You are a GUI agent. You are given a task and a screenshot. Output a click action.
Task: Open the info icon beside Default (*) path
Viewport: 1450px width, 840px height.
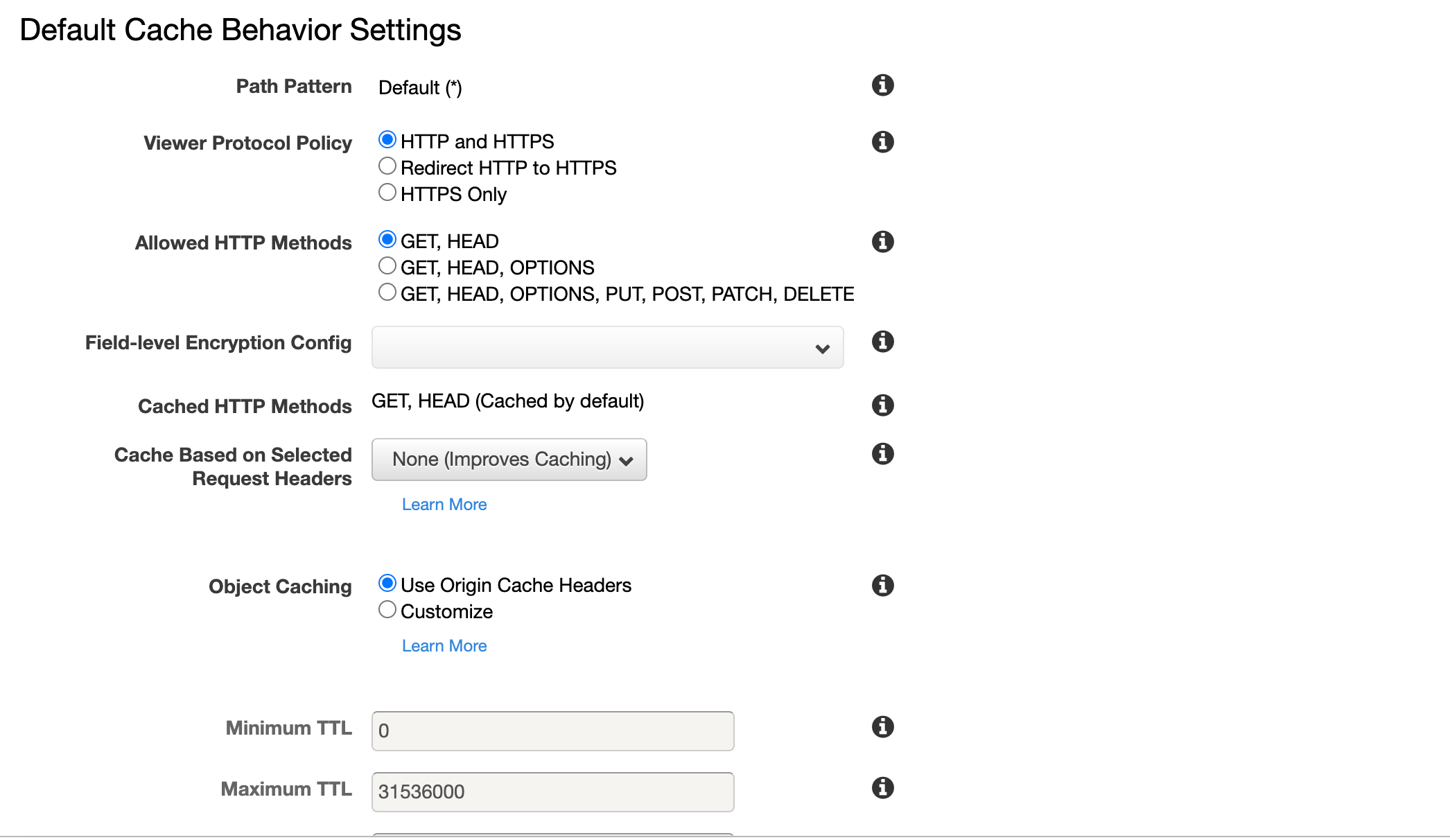pyautogui.click(x=882, y=85)
